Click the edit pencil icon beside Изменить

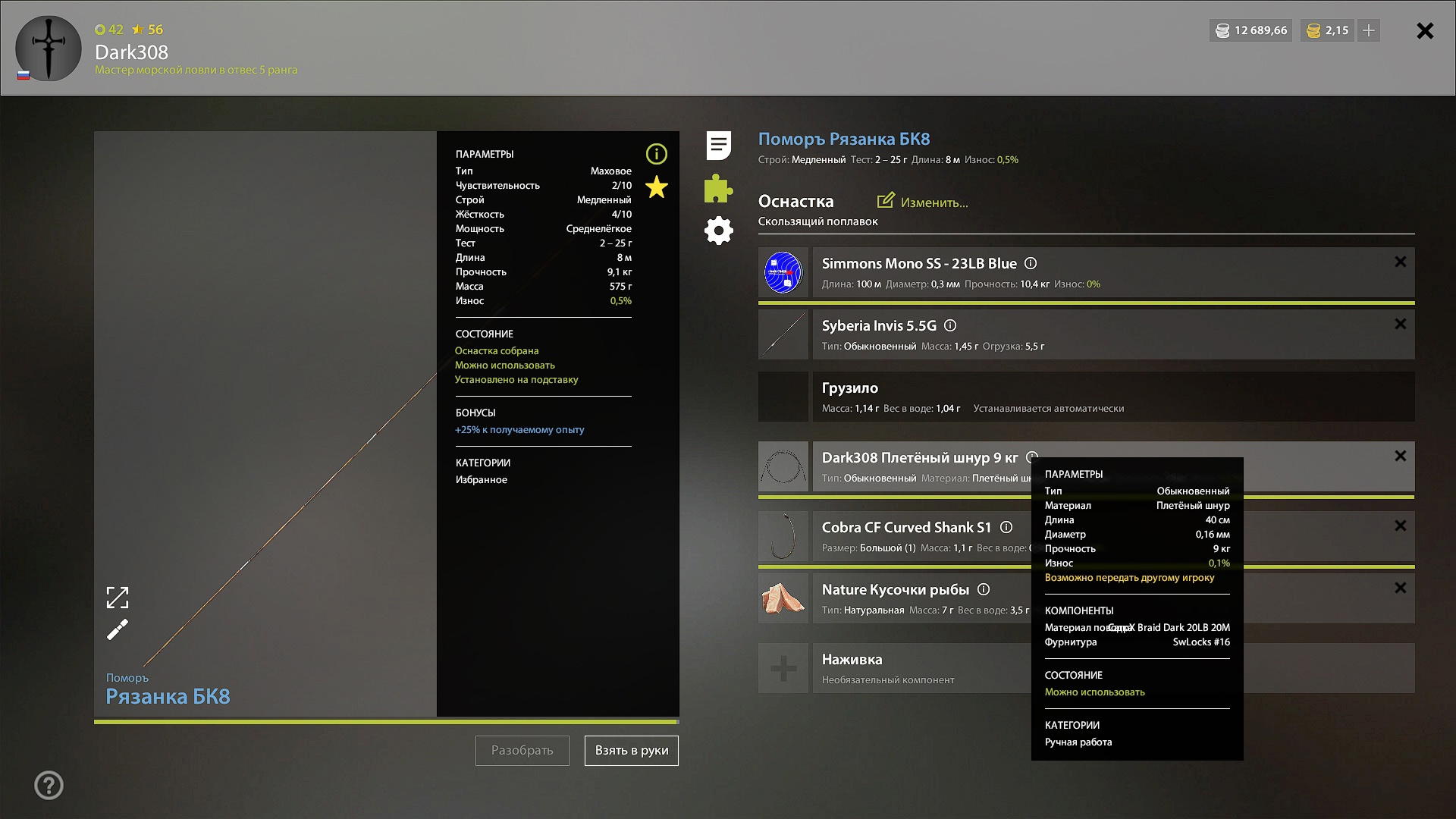click(886, 200)
